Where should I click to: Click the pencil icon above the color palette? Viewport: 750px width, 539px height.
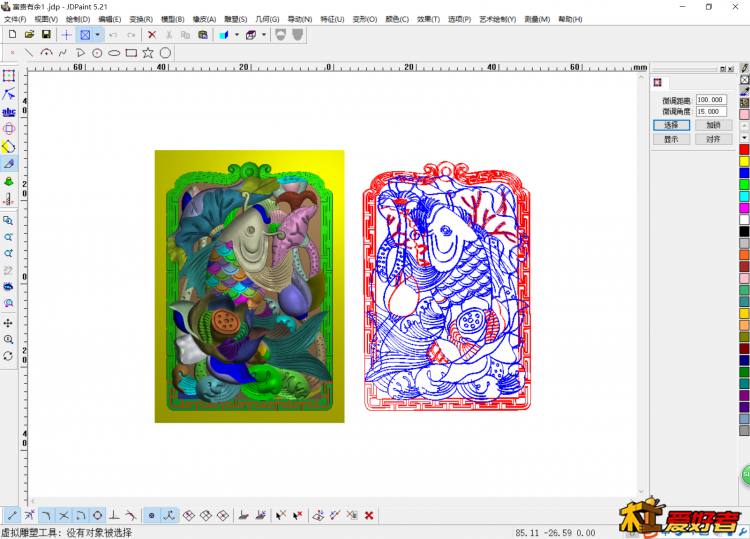[744, 68]
